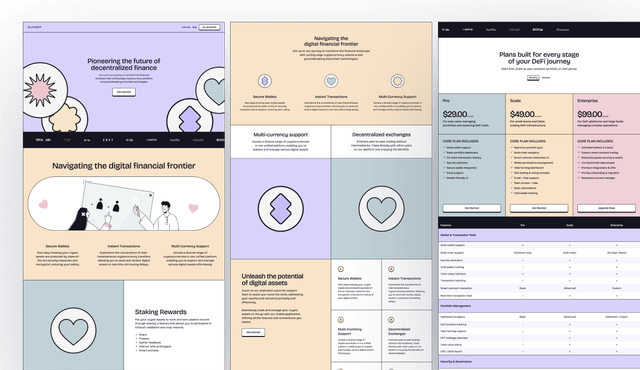640x370 pixels.
Task: Switch billing to the Annual option
Action: [546, 78]
